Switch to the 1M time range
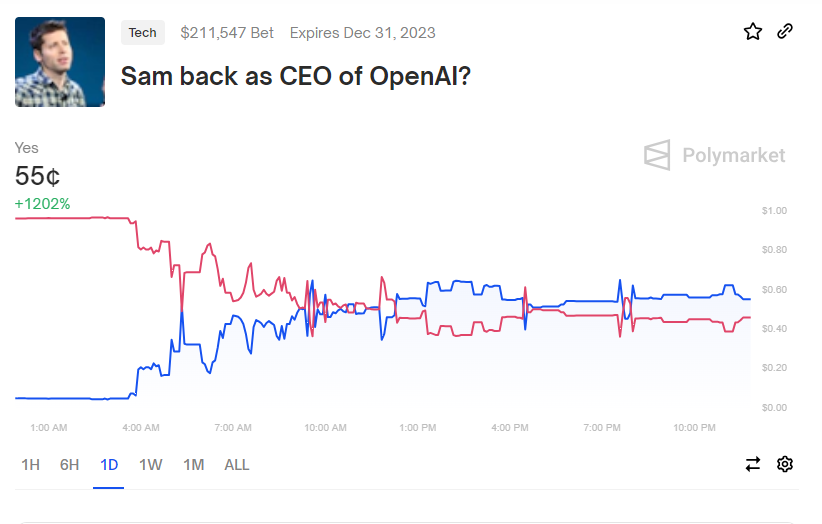This screenshot has height=524, width=822. [x=193, y=465]
